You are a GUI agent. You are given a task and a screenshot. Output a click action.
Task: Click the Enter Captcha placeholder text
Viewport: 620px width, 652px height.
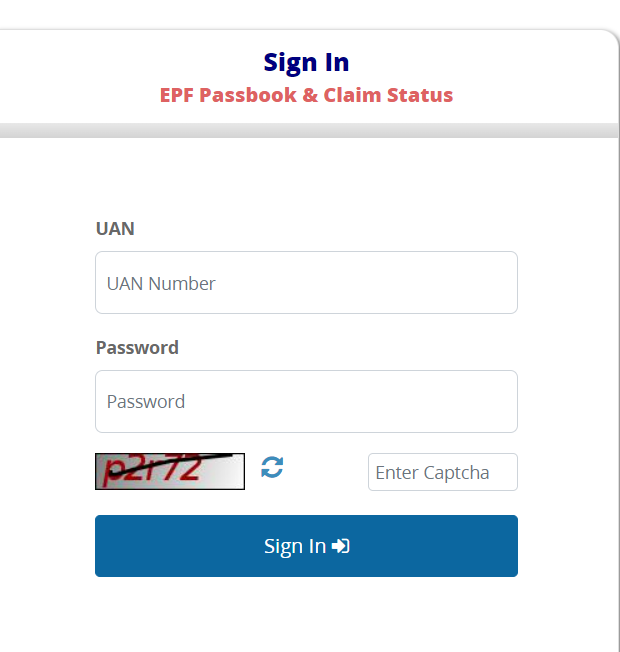432,472
